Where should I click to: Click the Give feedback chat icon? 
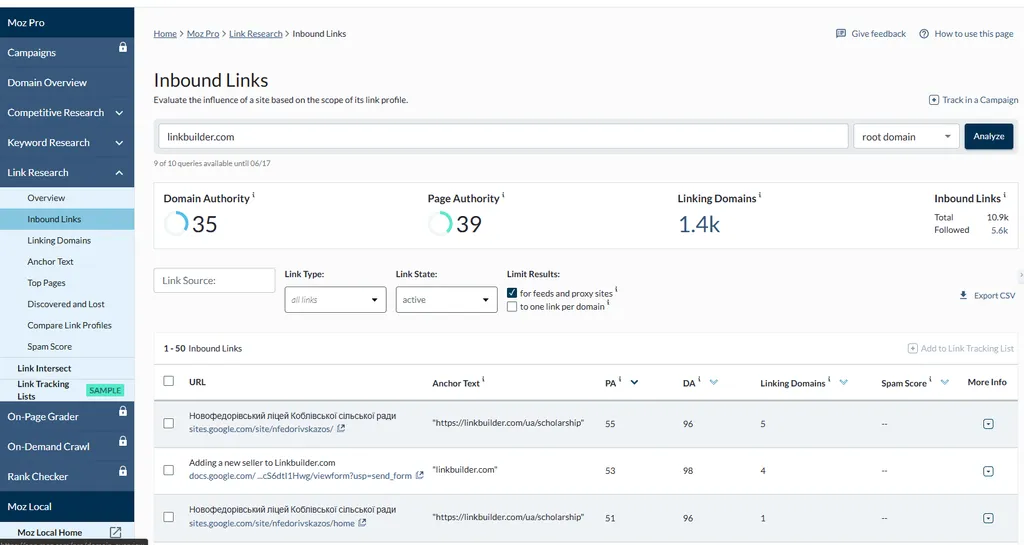(x=841, y=33)
